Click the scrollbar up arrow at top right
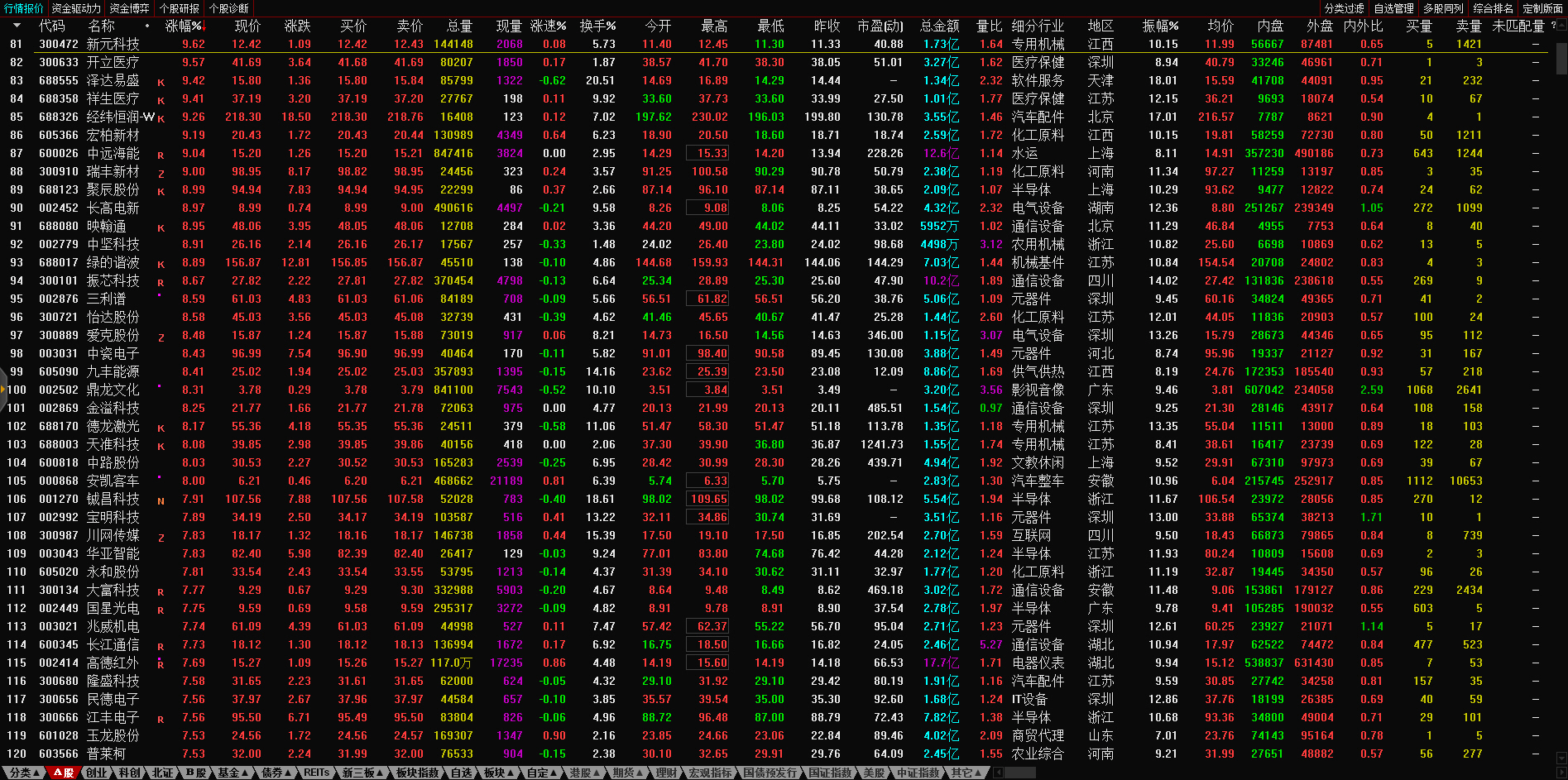Image resolution: width=1568 pixels, height=780 pixels. (1561, 26)
